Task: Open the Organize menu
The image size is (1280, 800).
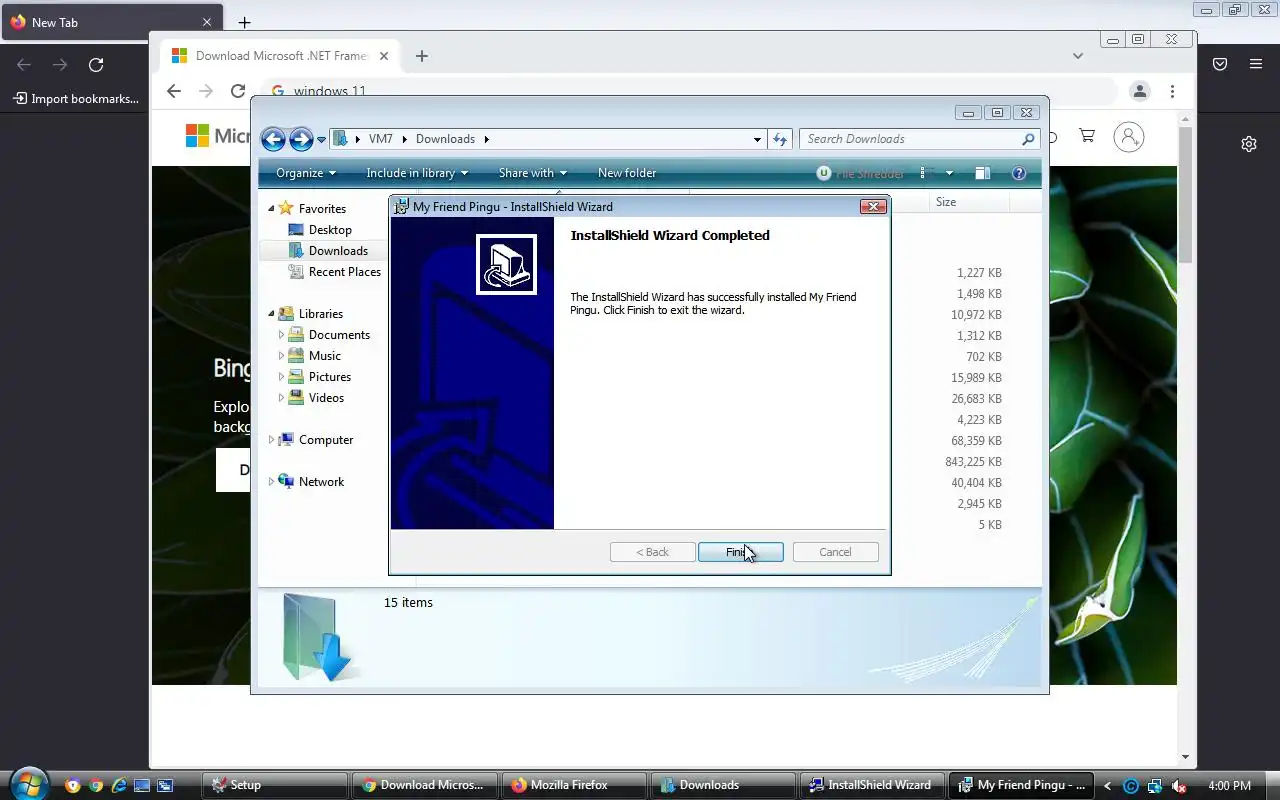Action: pyautogui.click(x=306, y=173)
